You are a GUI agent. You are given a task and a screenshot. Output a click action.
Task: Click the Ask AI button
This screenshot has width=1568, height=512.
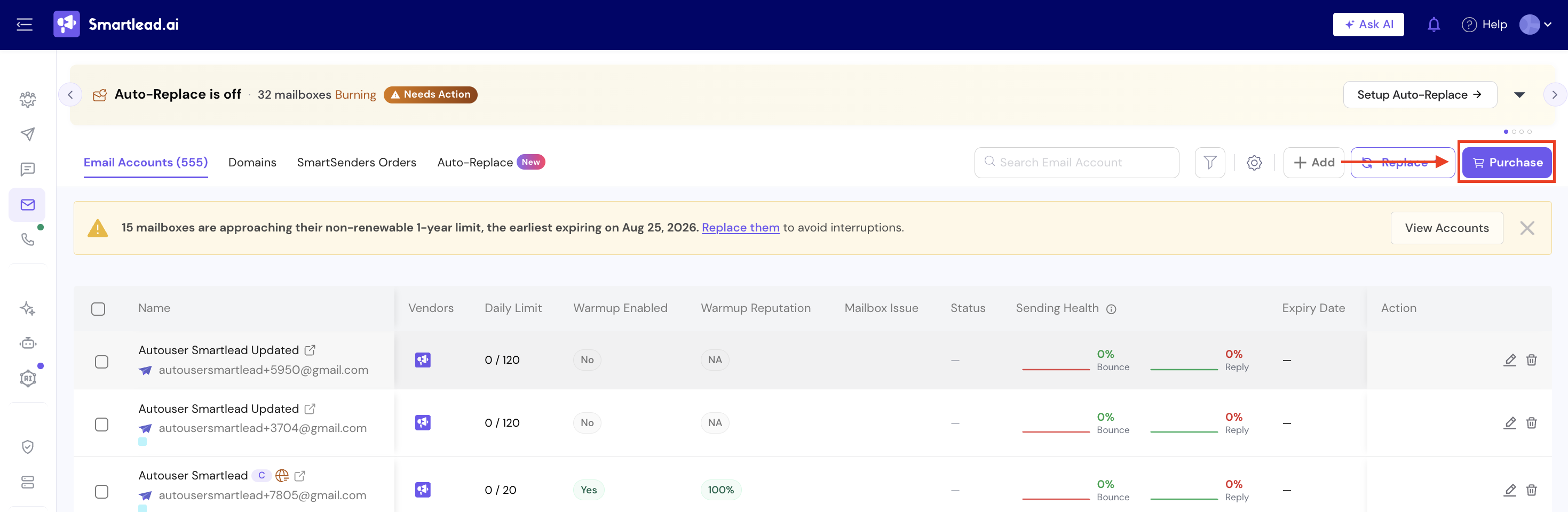(x=1368, y=25)
